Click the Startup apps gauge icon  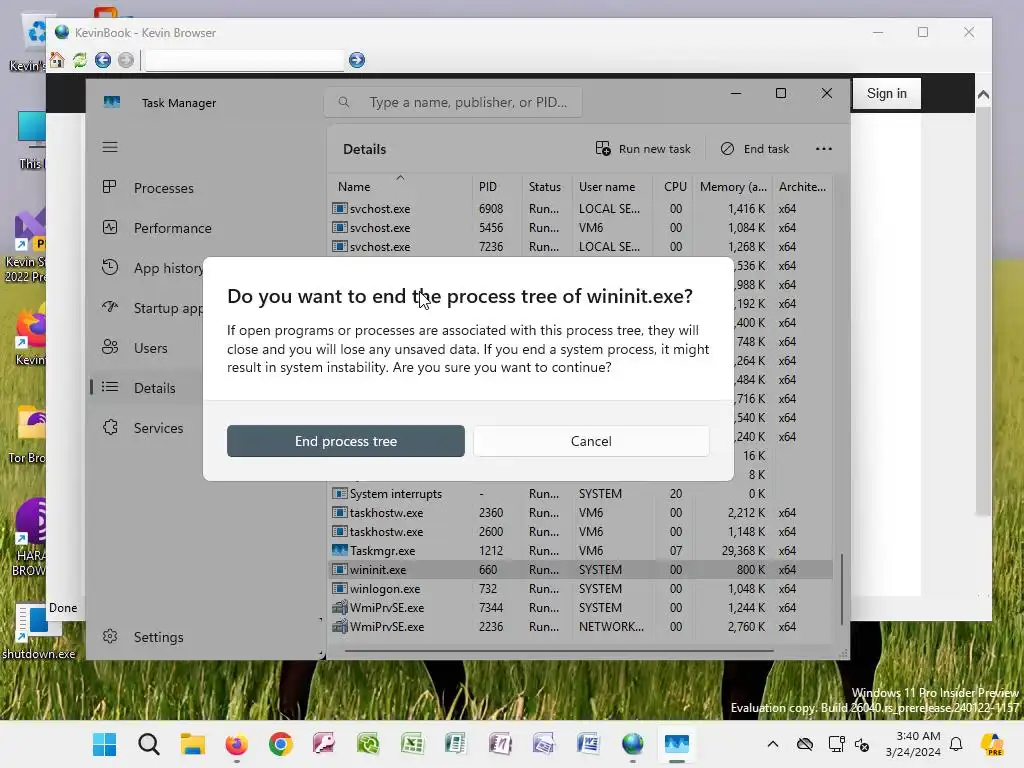(110, 307)
